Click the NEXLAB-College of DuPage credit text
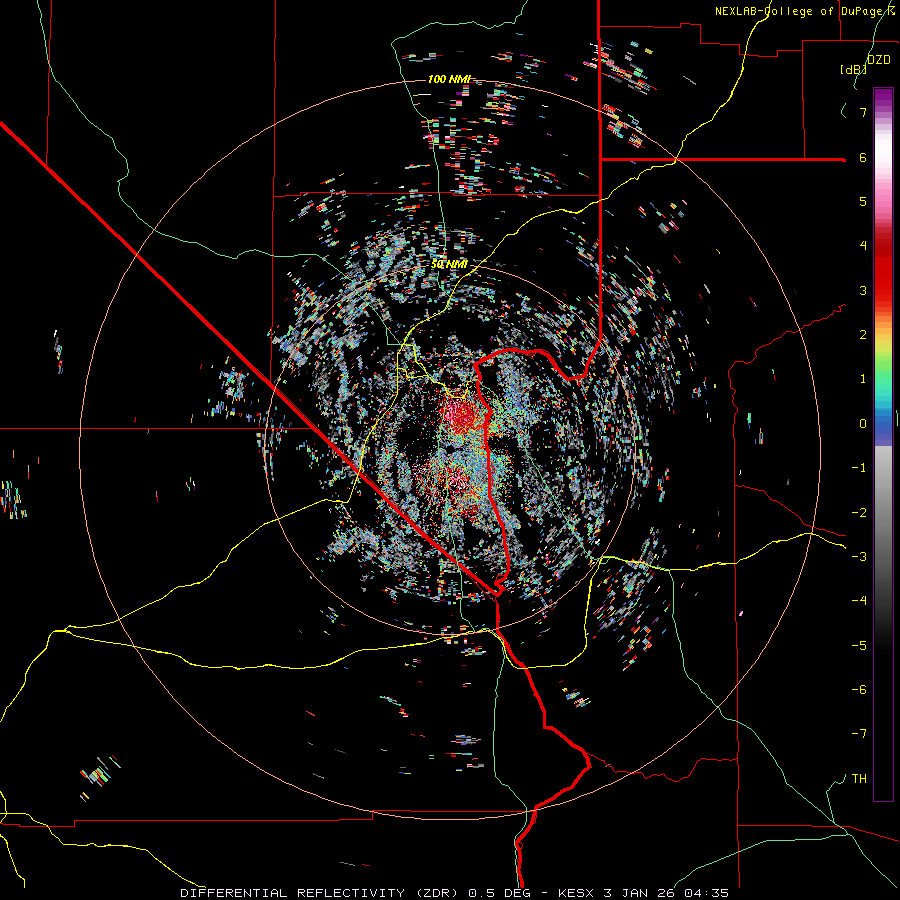 point(804,11)
